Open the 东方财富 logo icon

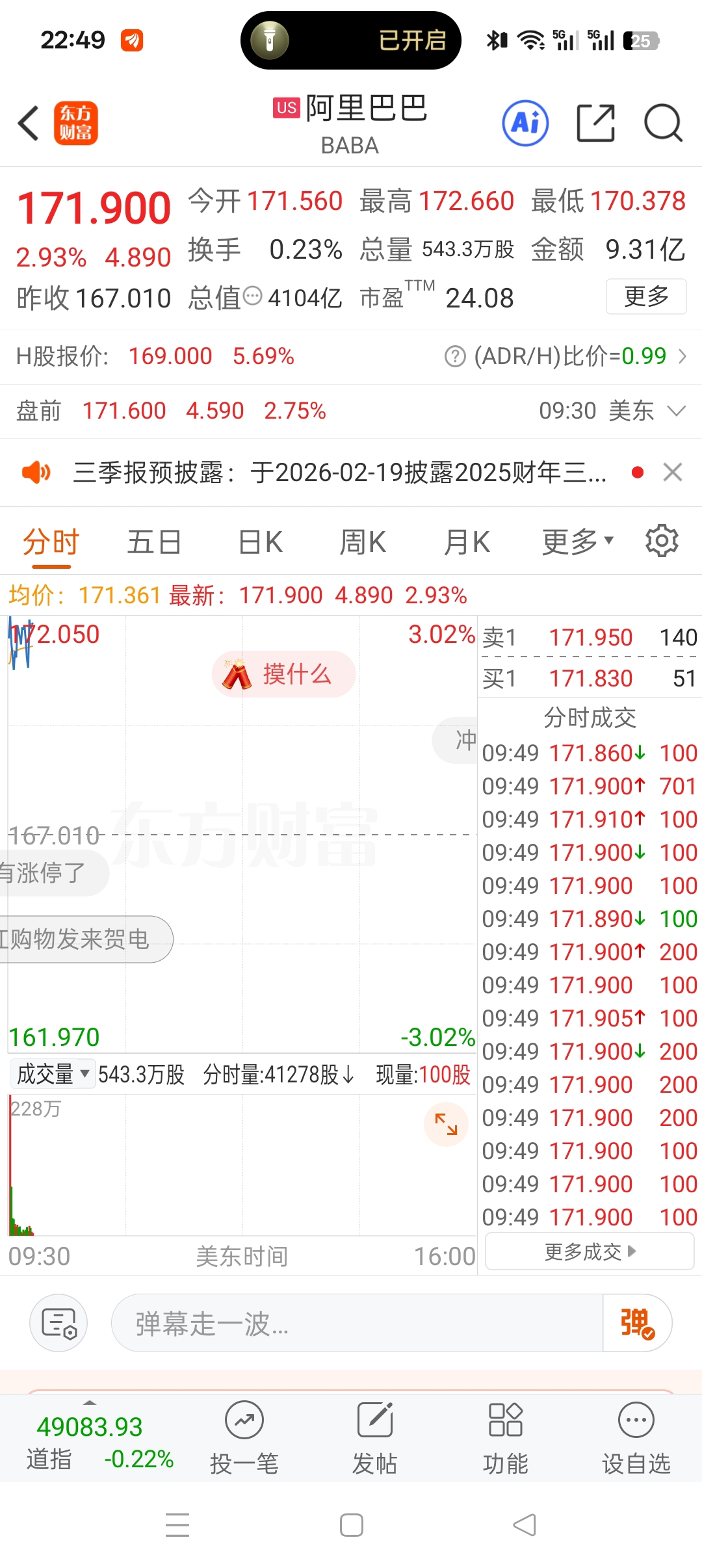point(75,123)
